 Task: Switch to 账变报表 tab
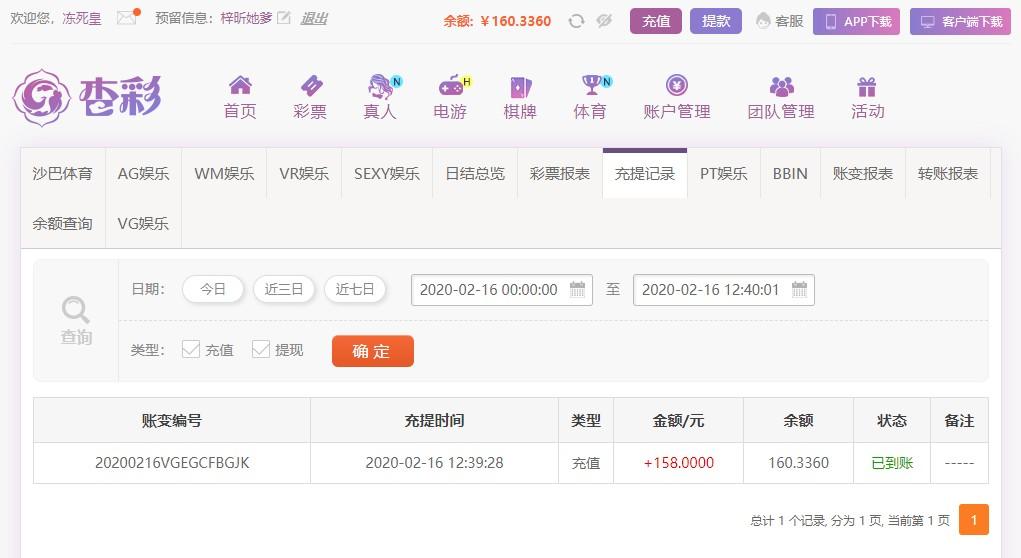pos(863,174)
